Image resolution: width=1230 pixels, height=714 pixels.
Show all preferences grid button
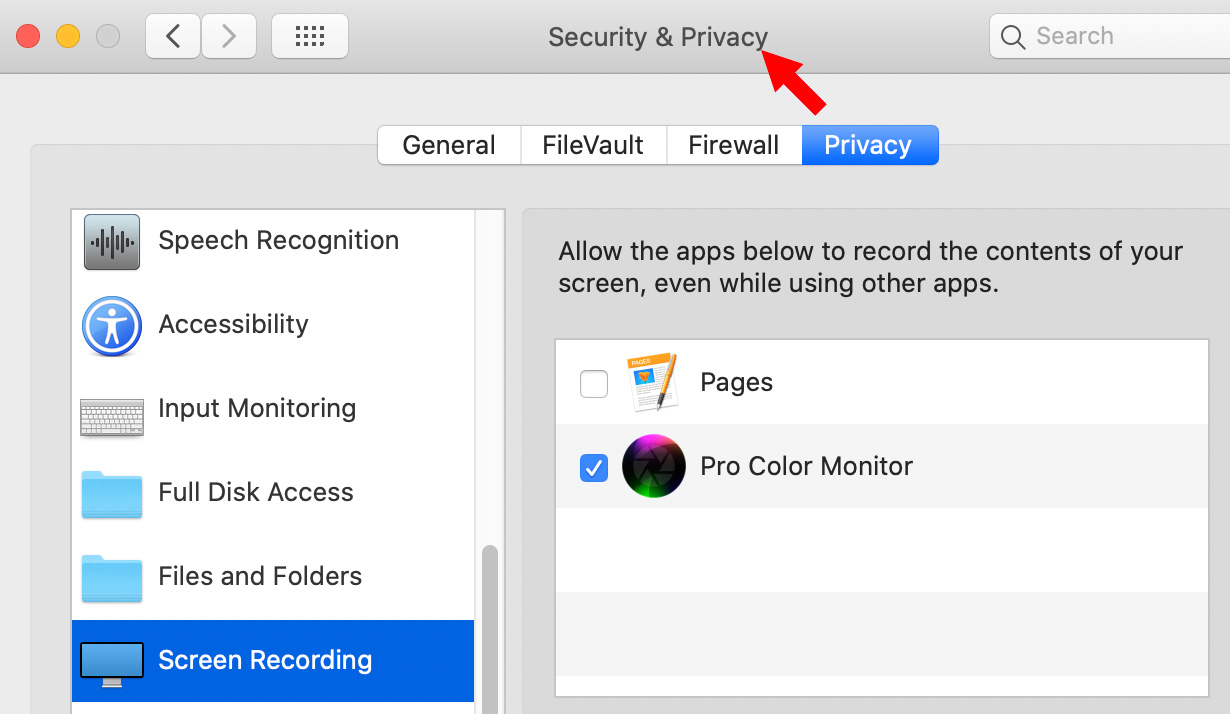coord(310,37)
